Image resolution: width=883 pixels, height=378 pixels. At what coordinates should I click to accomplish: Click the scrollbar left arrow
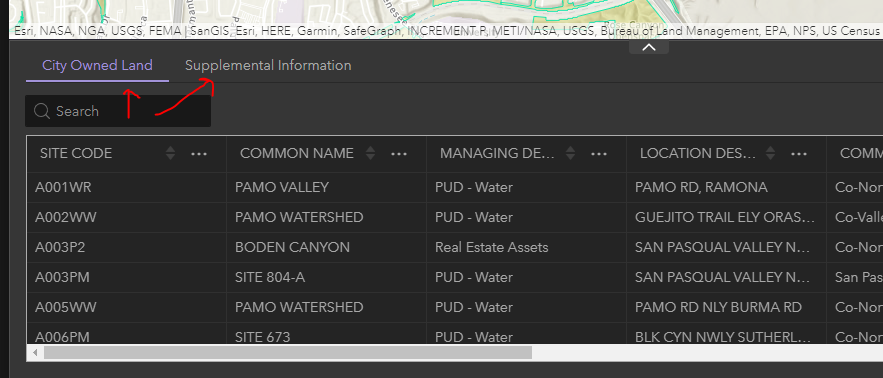click(x=35, y=353)
